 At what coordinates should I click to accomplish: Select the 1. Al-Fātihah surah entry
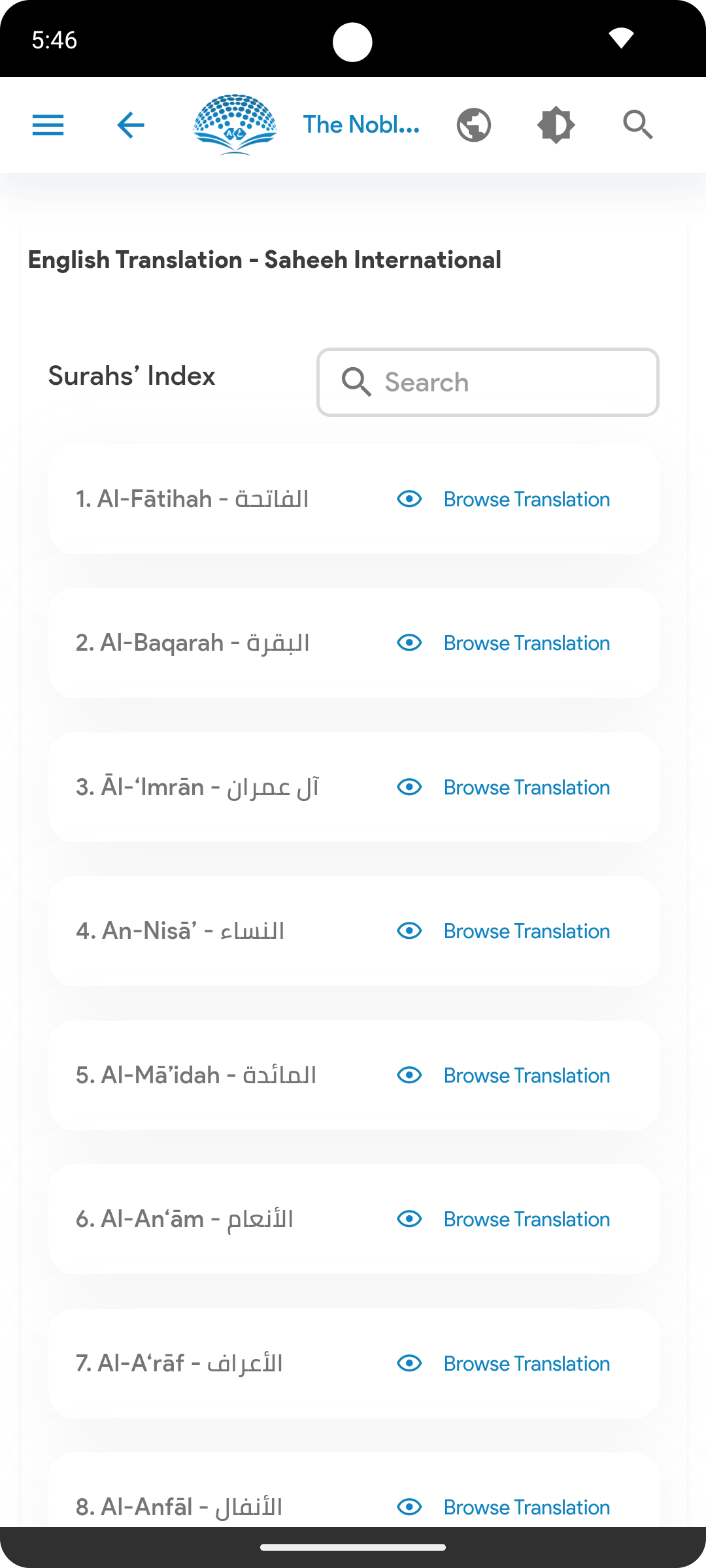pos(192,499)
